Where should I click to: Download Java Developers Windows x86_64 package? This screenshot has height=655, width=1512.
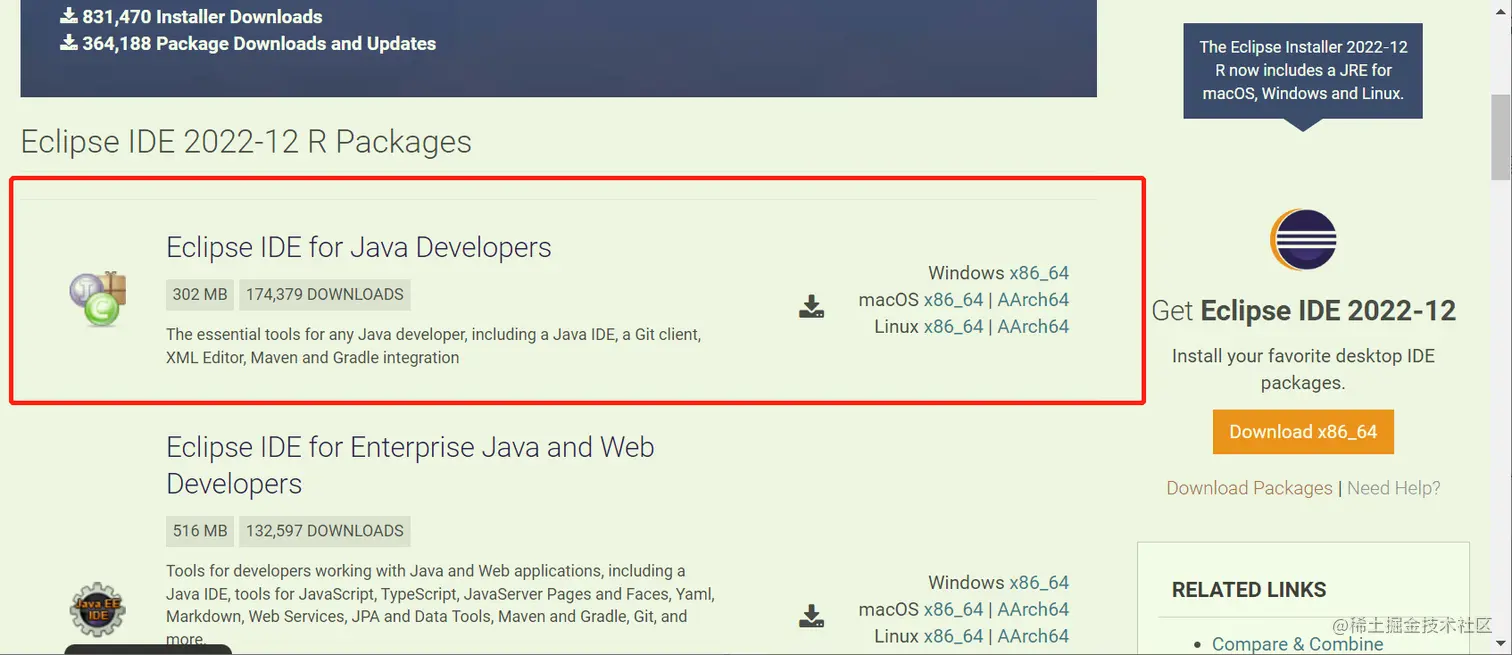click(x=1039, y=273)
